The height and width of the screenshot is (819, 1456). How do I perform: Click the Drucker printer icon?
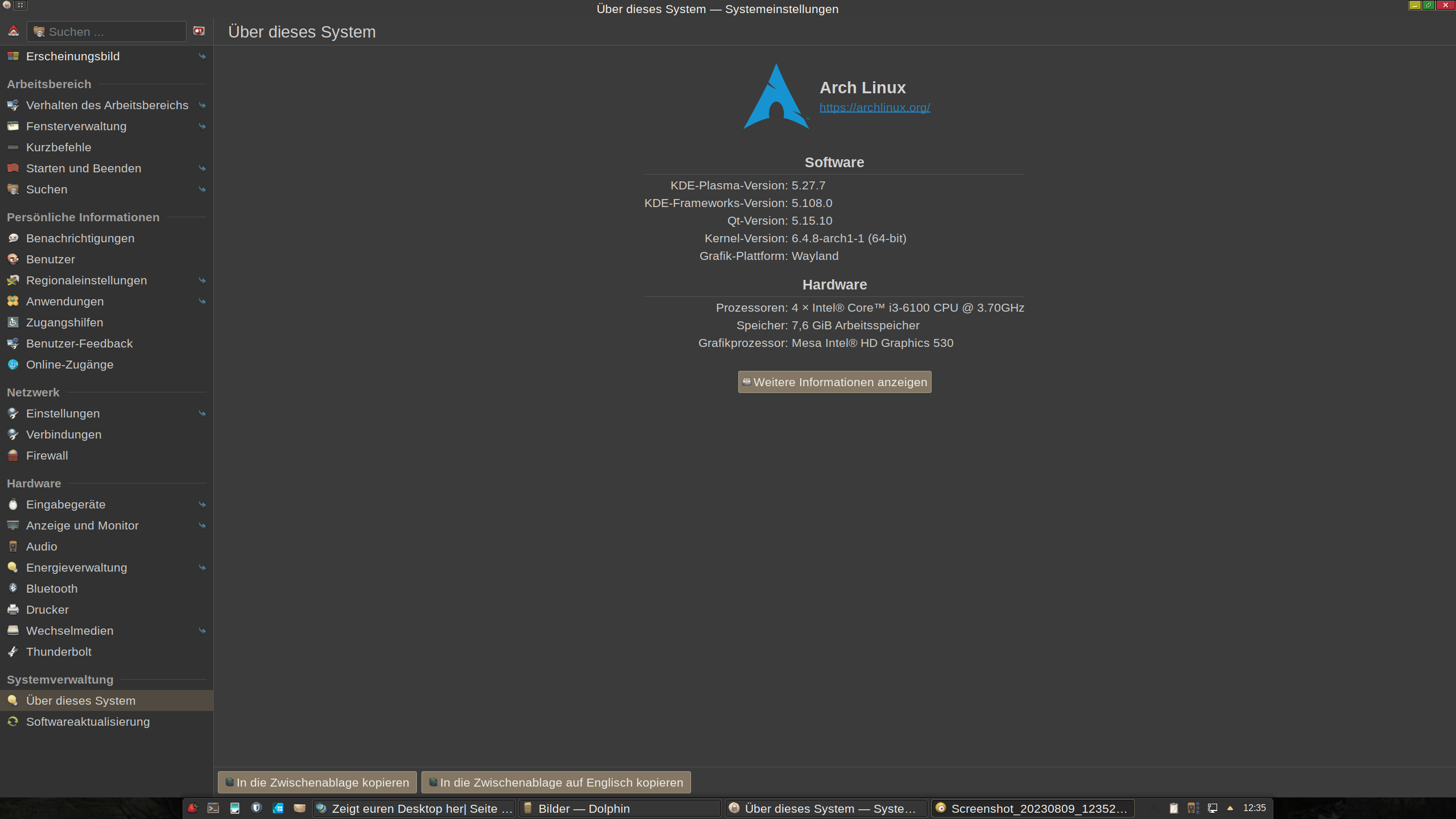pos(13,609)
